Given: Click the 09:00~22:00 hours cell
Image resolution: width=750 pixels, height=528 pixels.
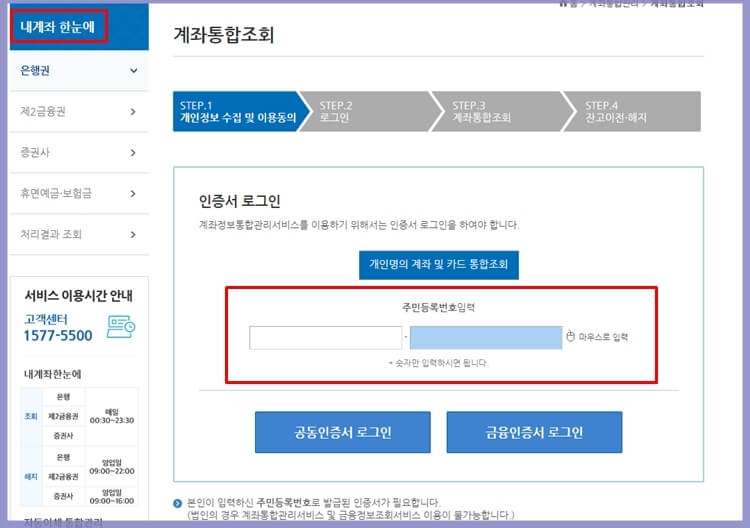Looking at the screenshot, I should [111, 467].
